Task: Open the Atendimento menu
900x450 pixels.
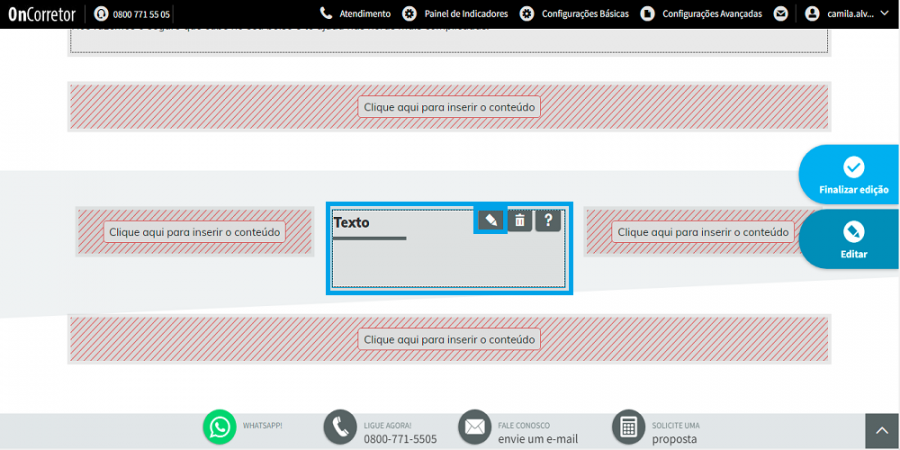Action: click(x=364, y=14)
